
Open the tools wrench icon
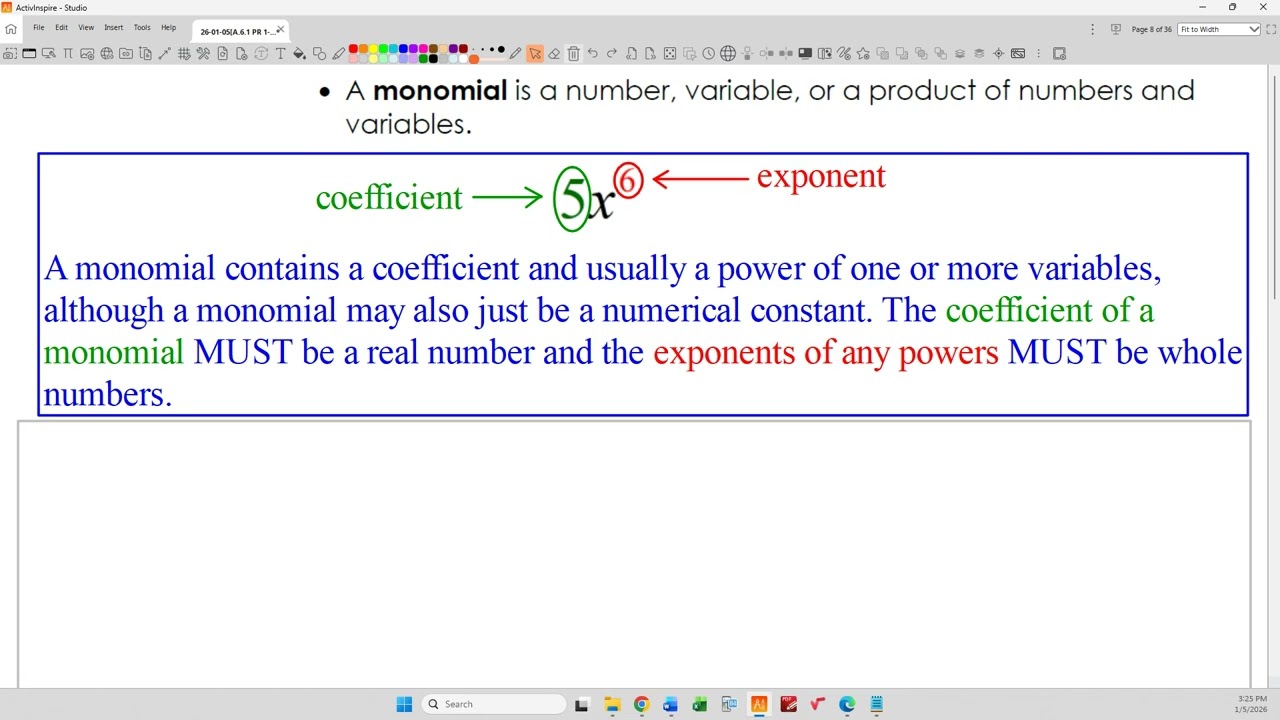203,53
